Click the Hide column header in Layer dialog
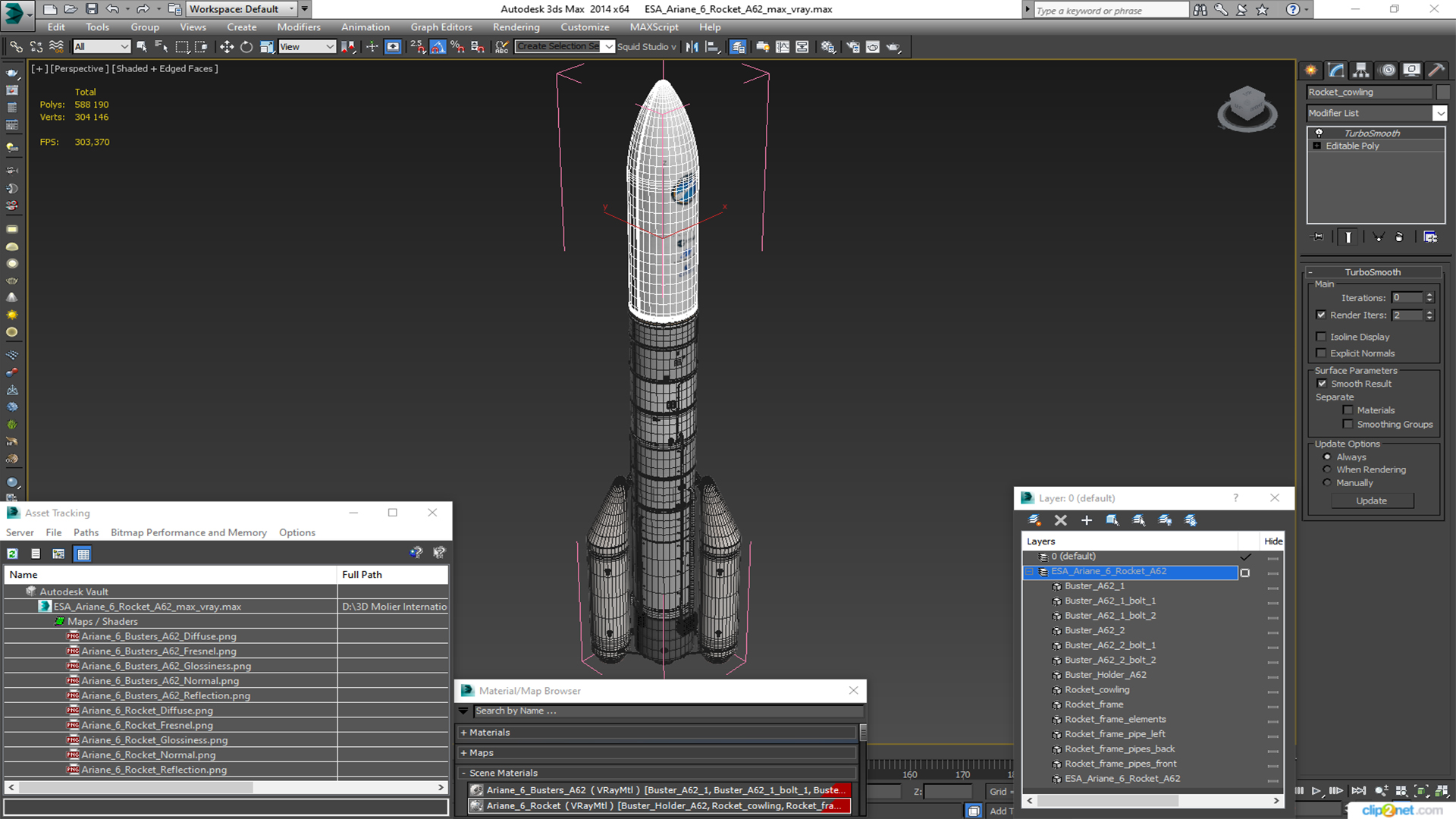1456x819 pixels. [x=1273, y=541]
